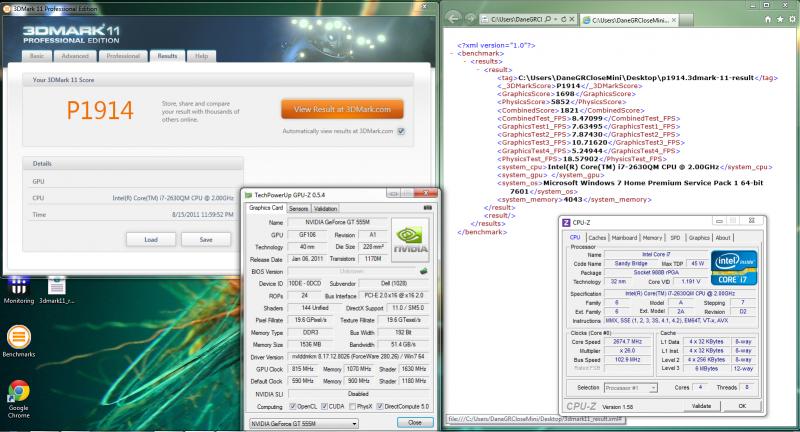This screenshot has width=800, height=432.
Task: Toggle the DirectCompute 5.0 checkbox
Action: pos(380,406)
